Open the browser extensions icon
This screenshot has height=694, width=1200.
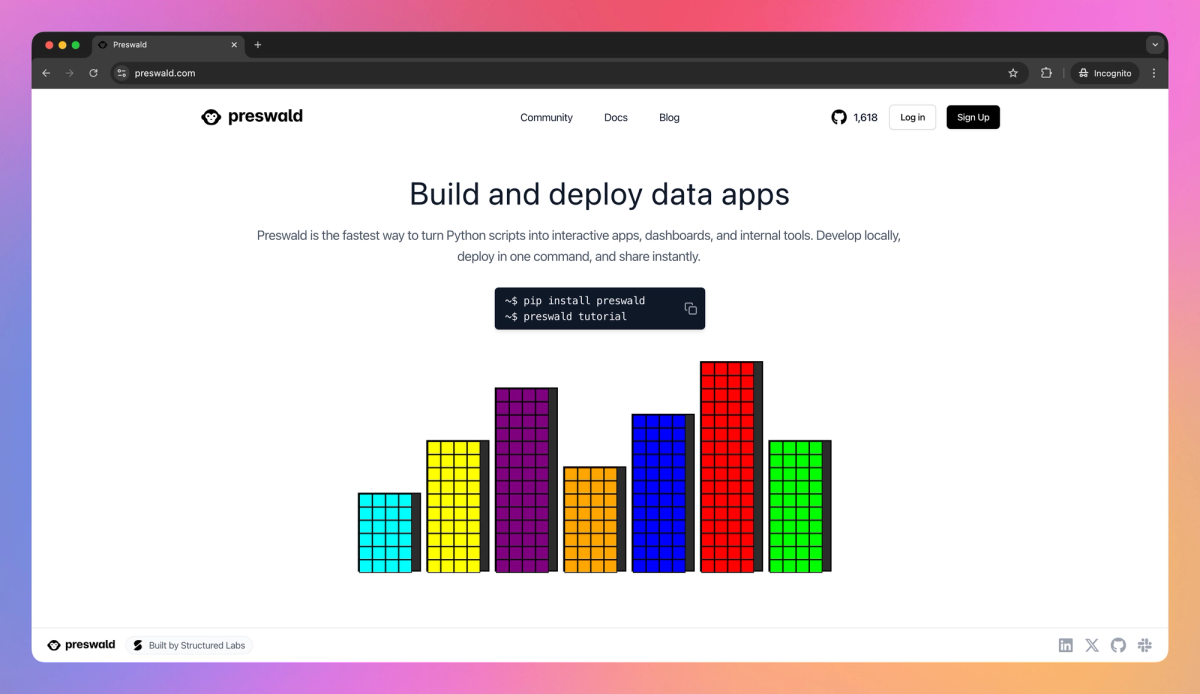pos(1046,73)
